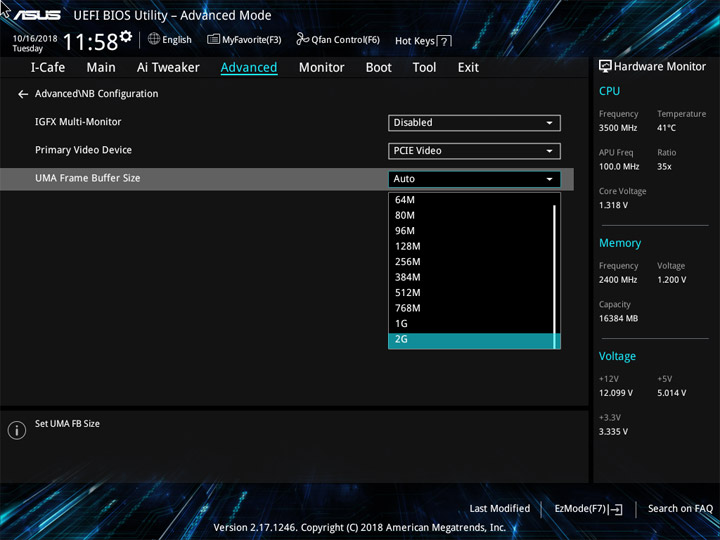Open the IGFX Multi-Monitor dropdown
Viewport: 720px width, 540px height.
pyautogui.click(x=474, y=123)
